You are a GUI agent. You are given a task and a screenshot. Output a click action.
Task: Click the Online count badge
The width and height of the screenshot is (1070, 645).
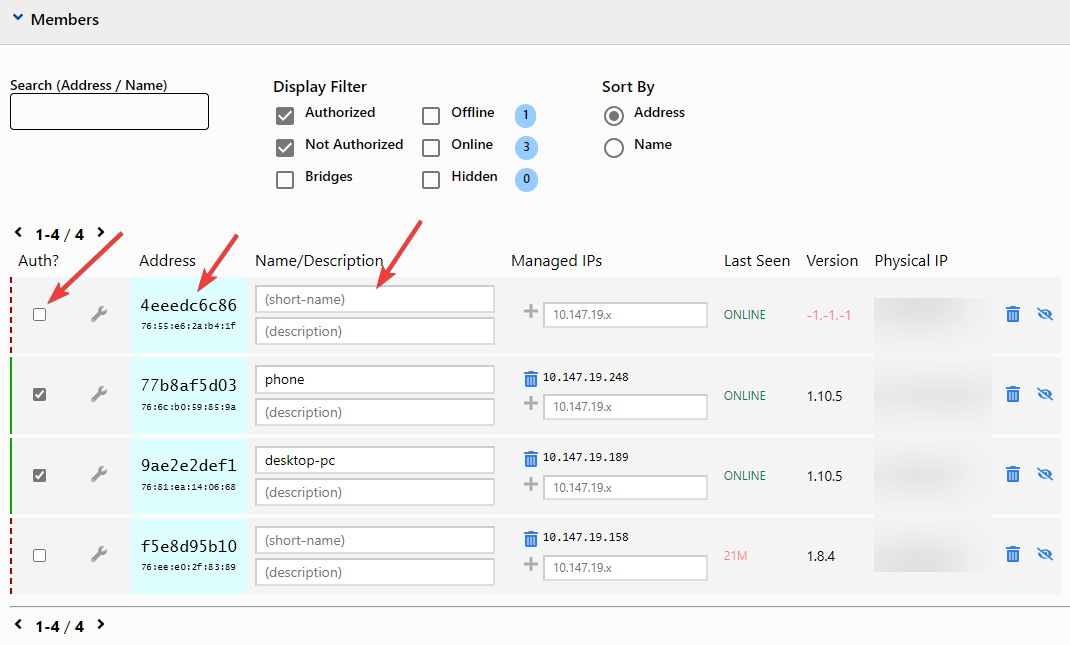tap(526, 147)
